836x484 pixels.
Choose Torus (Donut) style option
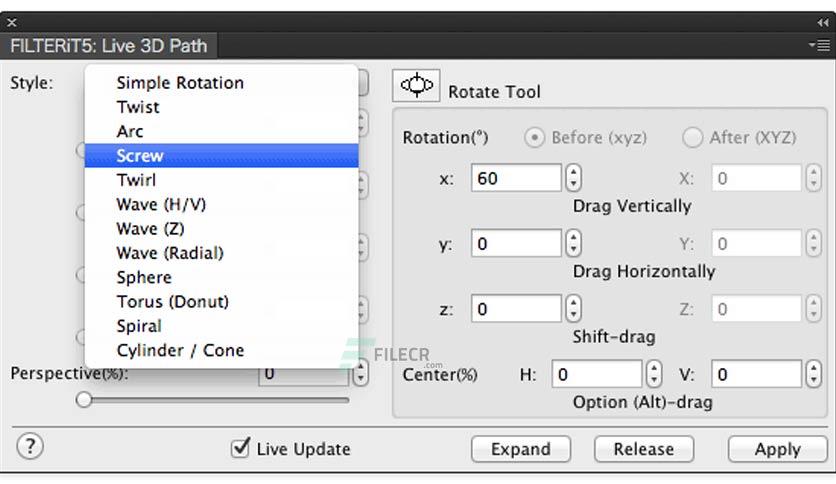coord(221,302)
